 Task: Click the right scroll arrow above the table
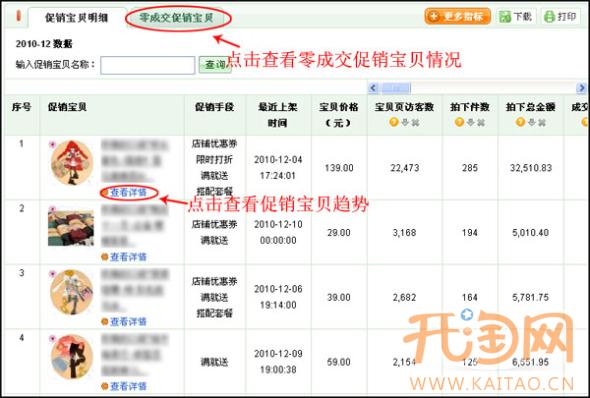point(581,88)
